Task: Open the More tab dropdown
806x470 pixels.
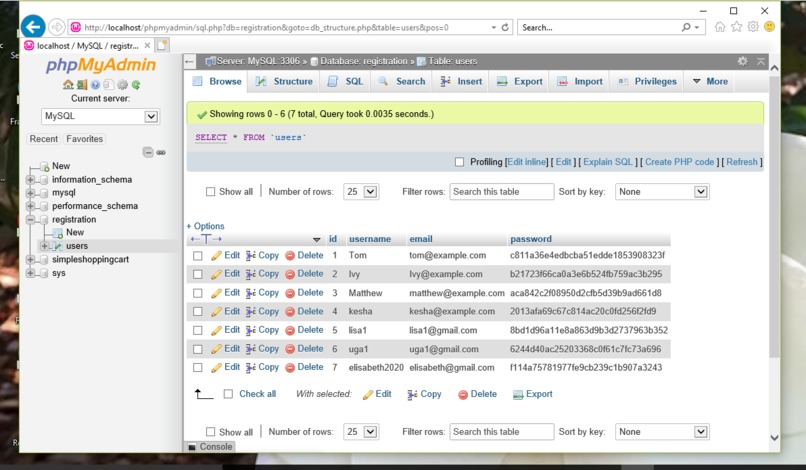Action: 710,81
